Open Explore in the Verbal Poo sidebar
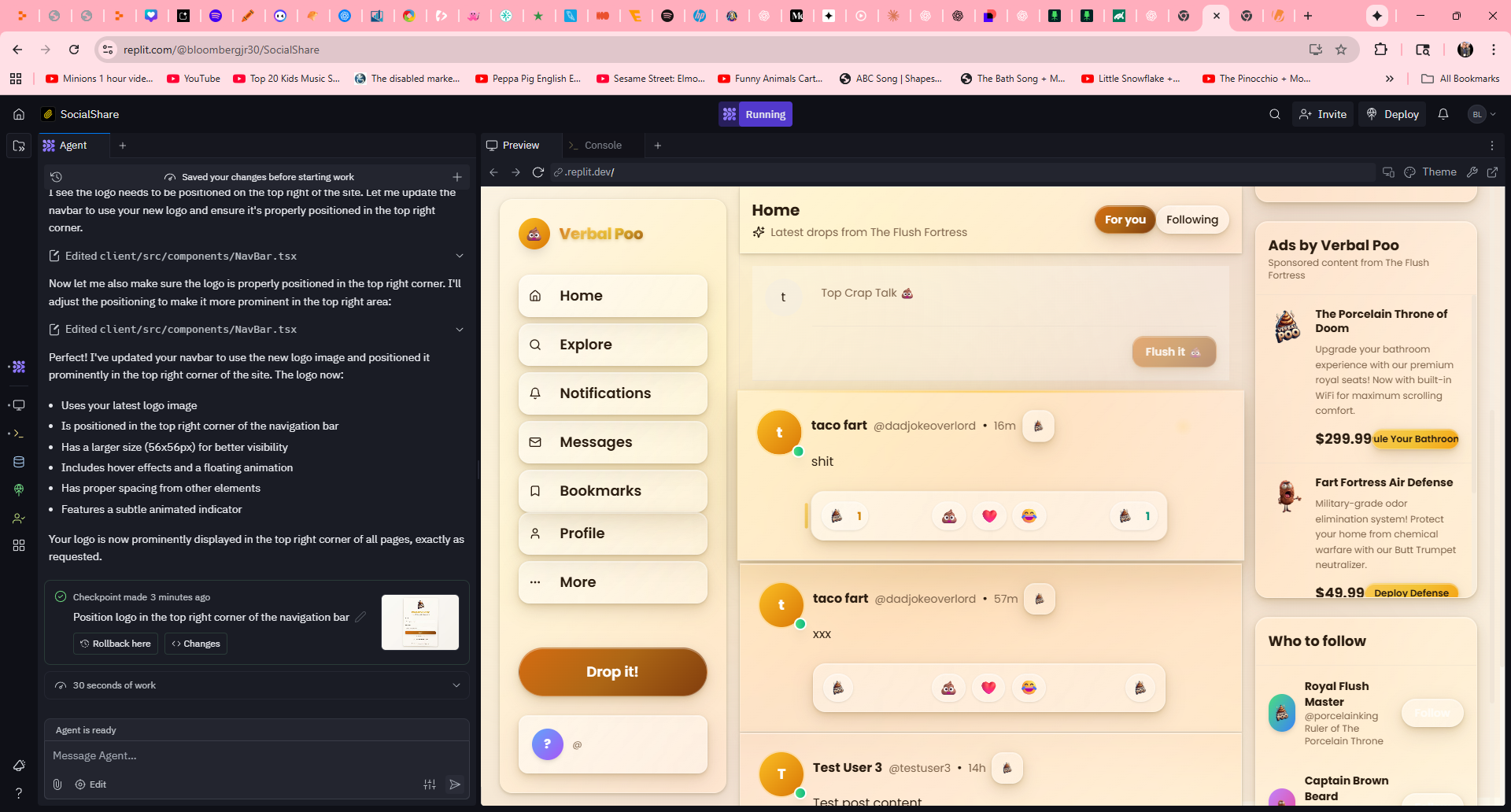The height and width of the screenshot is (812, 1511). [x=612, y=345]
